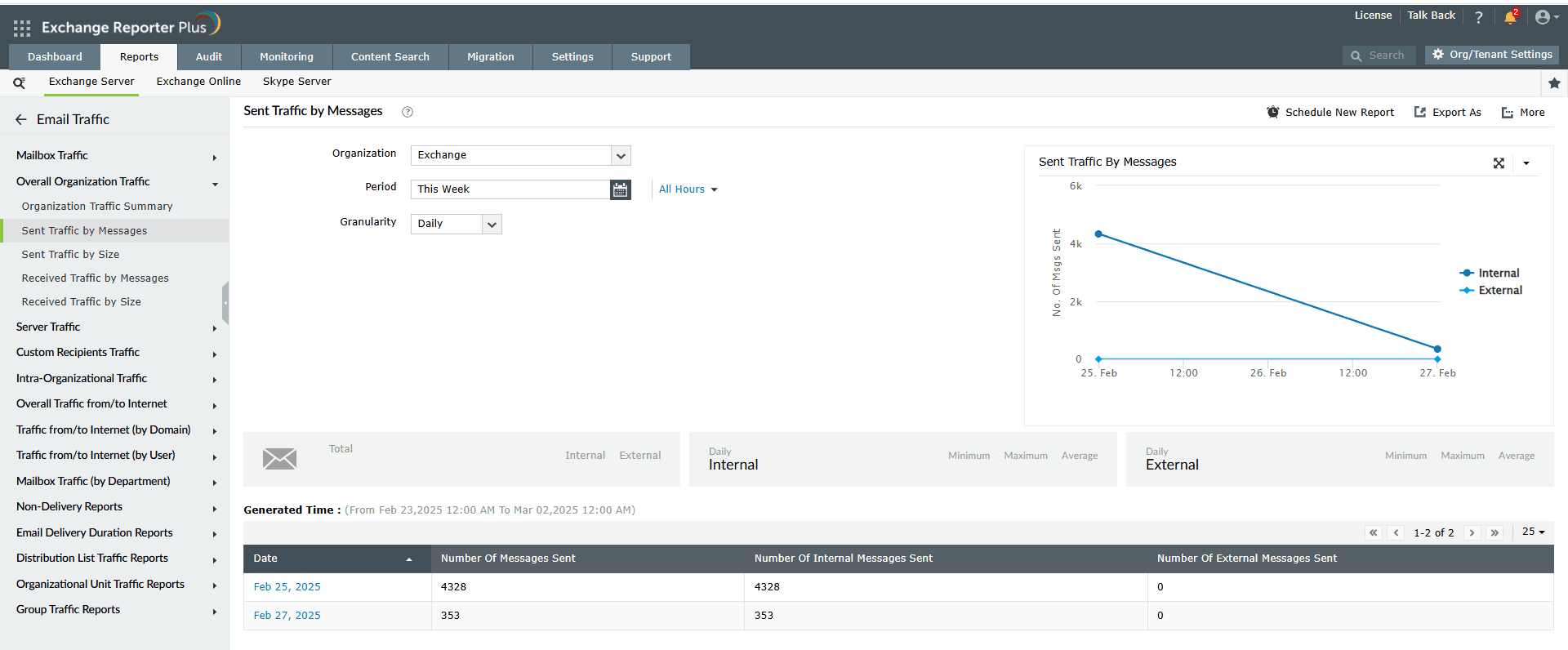Open the Feb 25, 2025 report link
This screenshot has height=650, width=1568.
point(287,587)
